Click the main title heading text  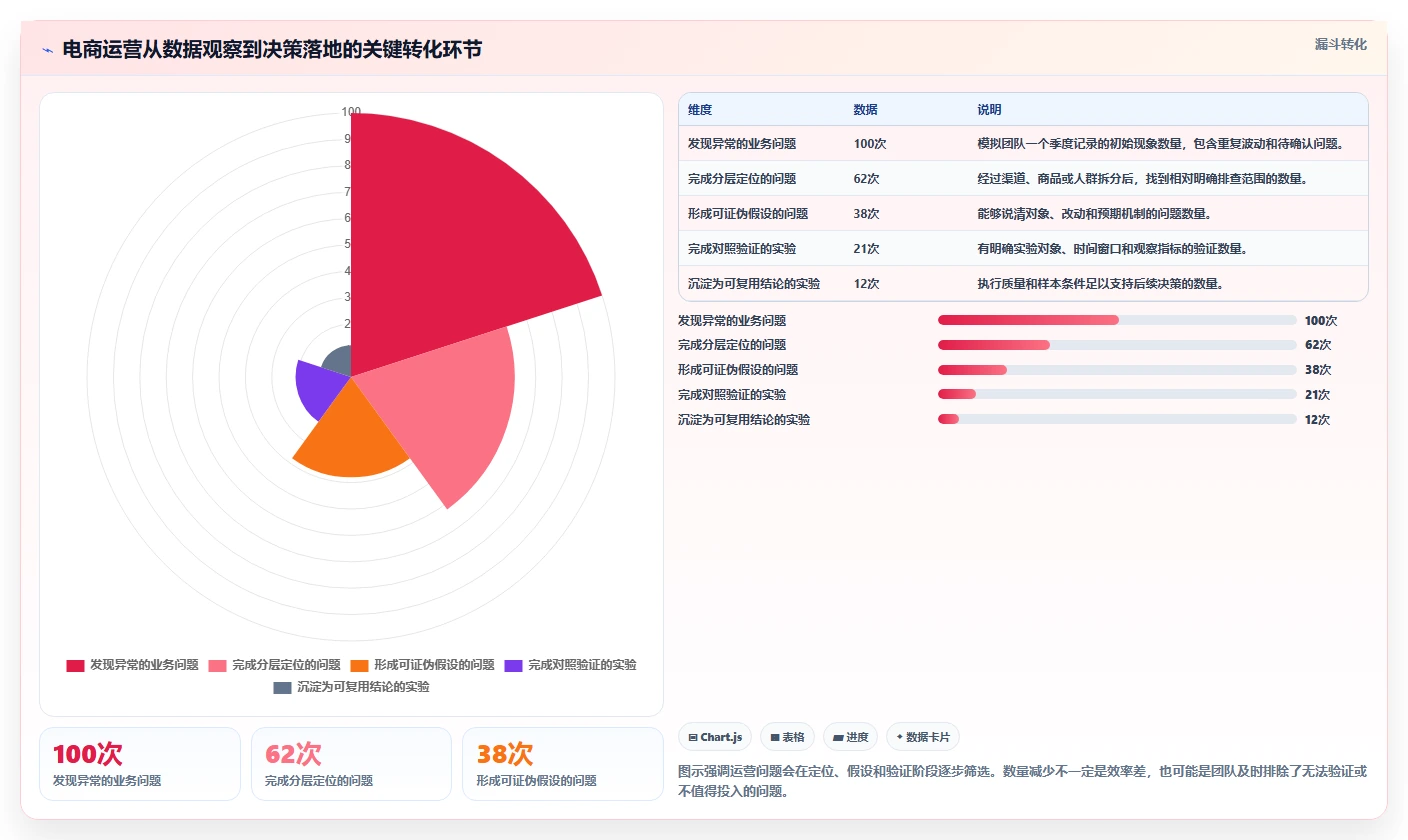(x=272, y=50)
